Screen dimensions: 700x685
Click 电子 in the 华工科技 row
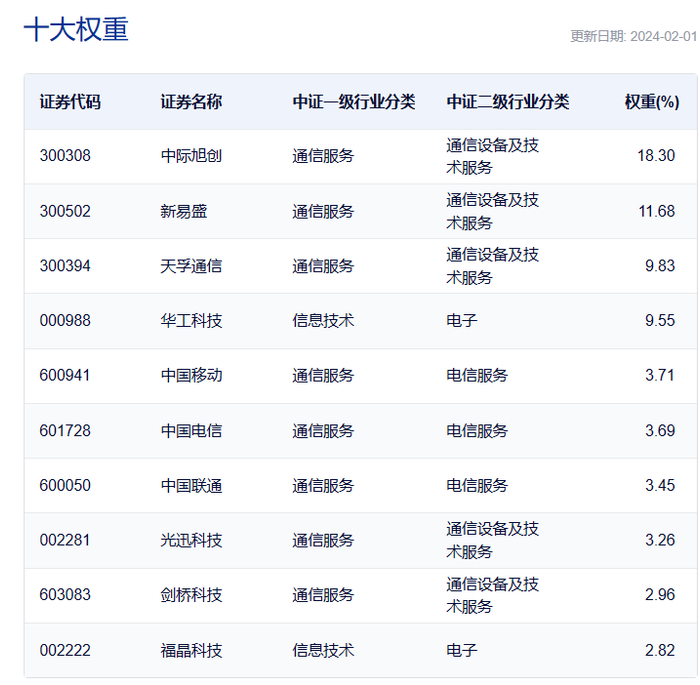462,321
